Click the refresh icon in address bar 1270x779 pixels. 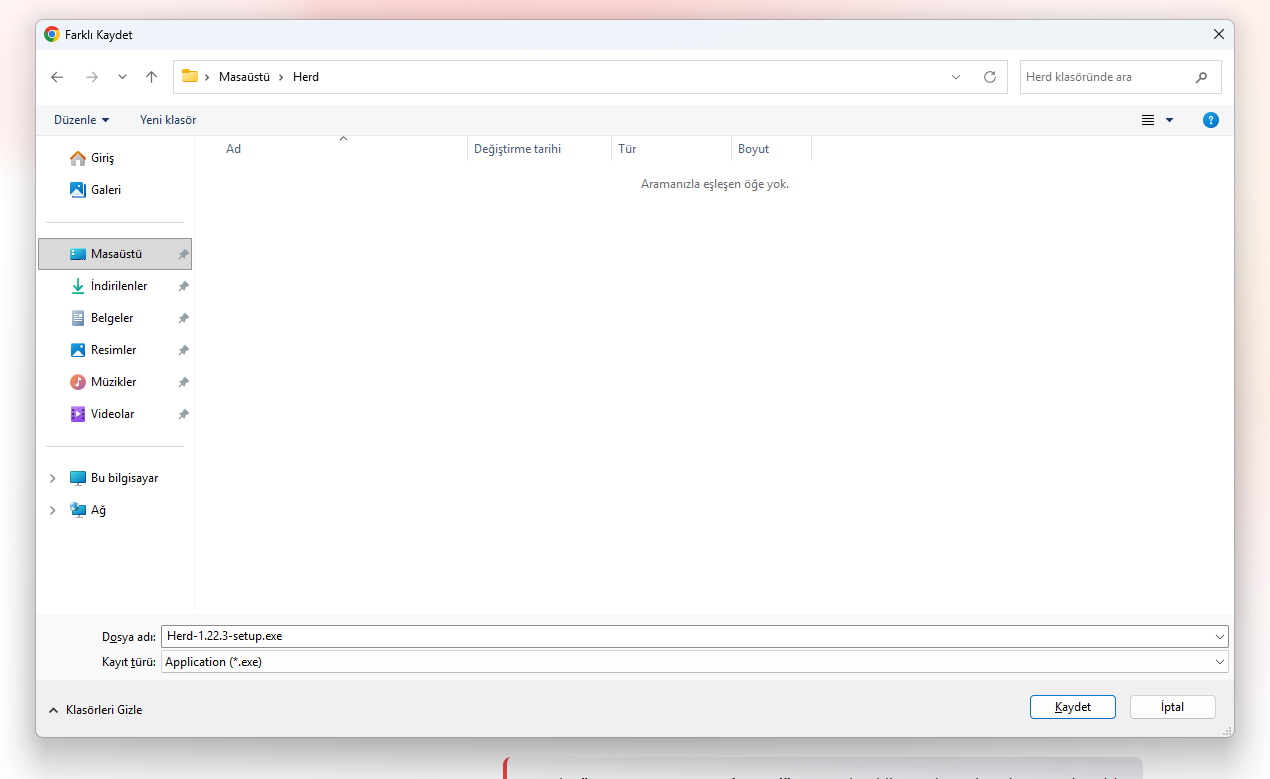click(989, 76)
